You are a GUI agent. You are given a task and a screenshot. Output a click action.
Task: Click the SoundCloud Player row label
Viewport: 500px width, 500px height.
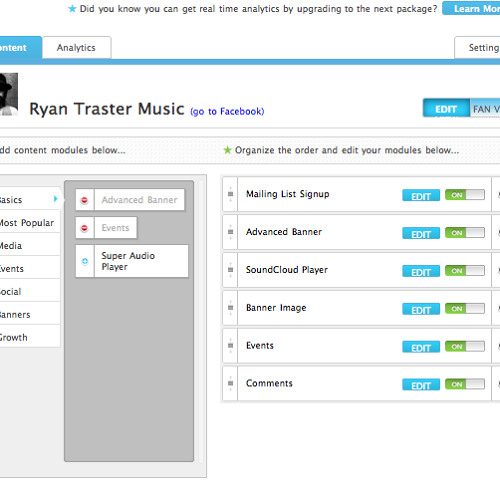[287, 270]
